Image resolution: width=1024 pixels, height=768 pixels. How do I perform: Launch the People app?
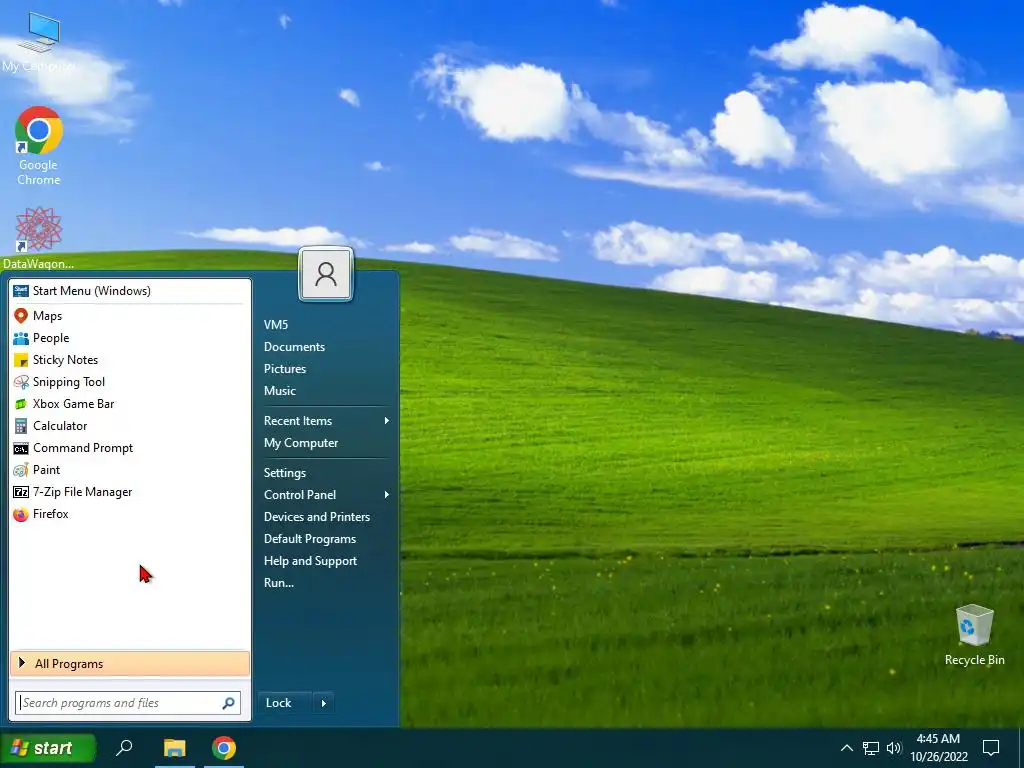(130, 338)
